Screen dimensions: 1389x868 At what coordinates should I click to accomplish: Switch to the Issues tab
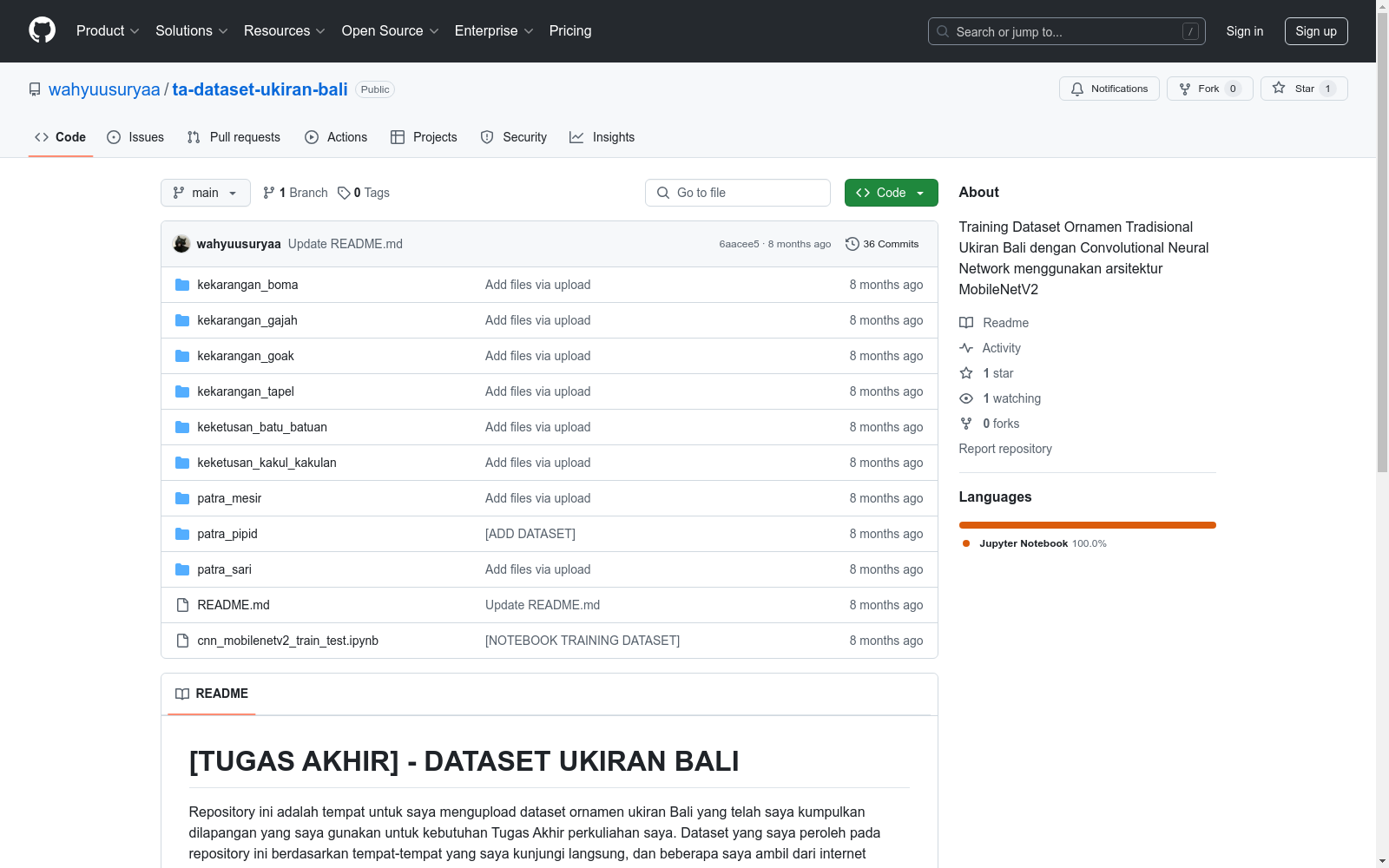click(135, 137)
